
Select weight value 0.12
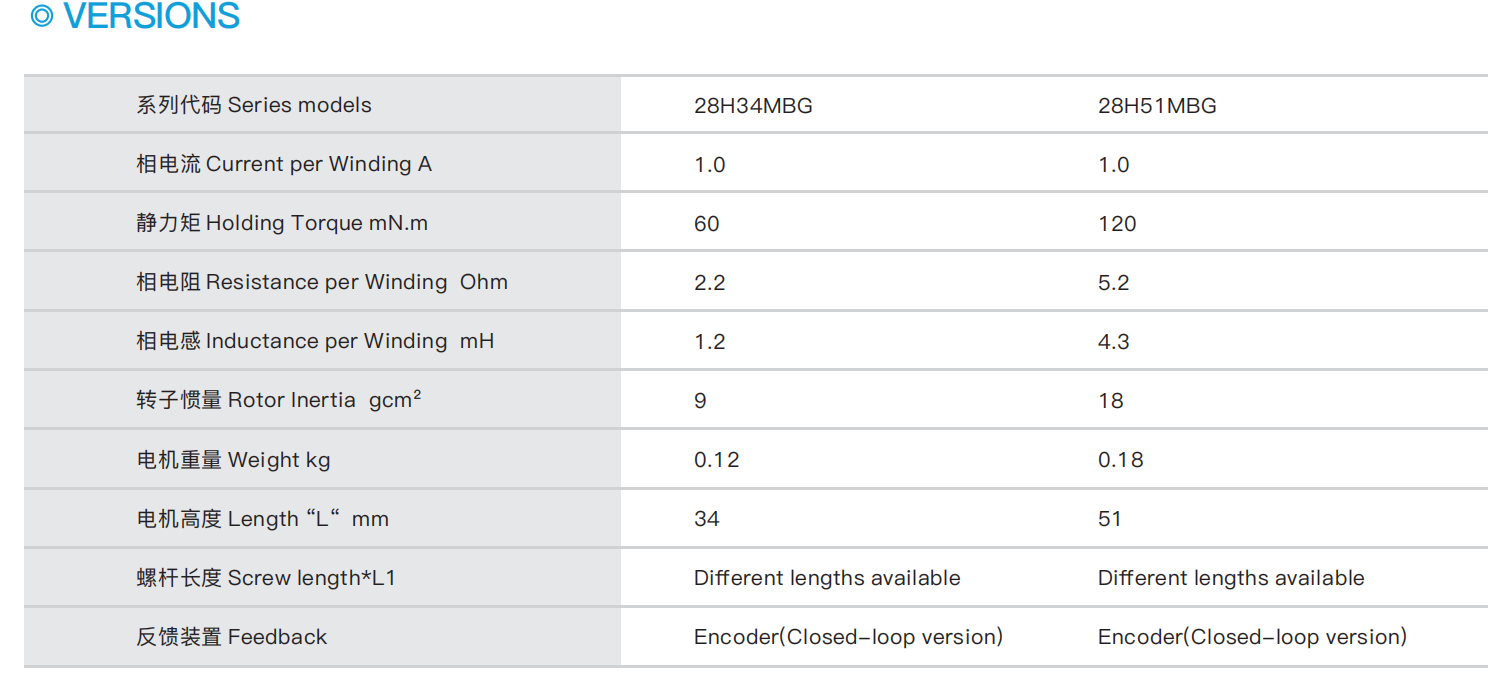pyautogui.click(x=716, y=460)
